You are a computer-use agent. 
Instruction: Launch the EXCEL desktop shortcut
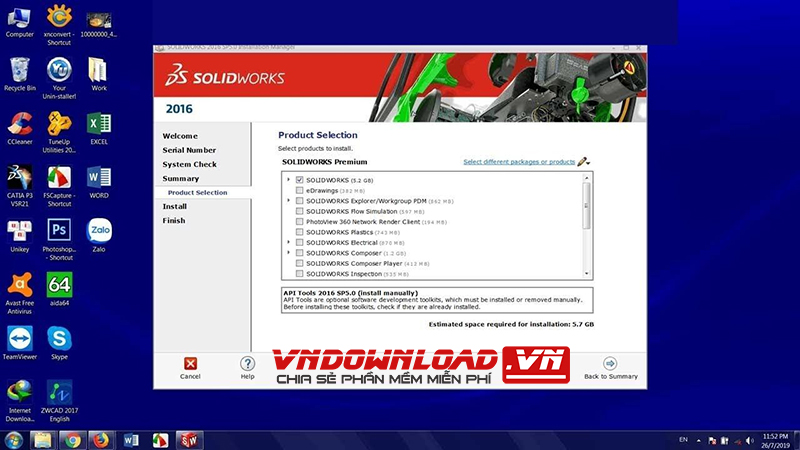(98, 129)
